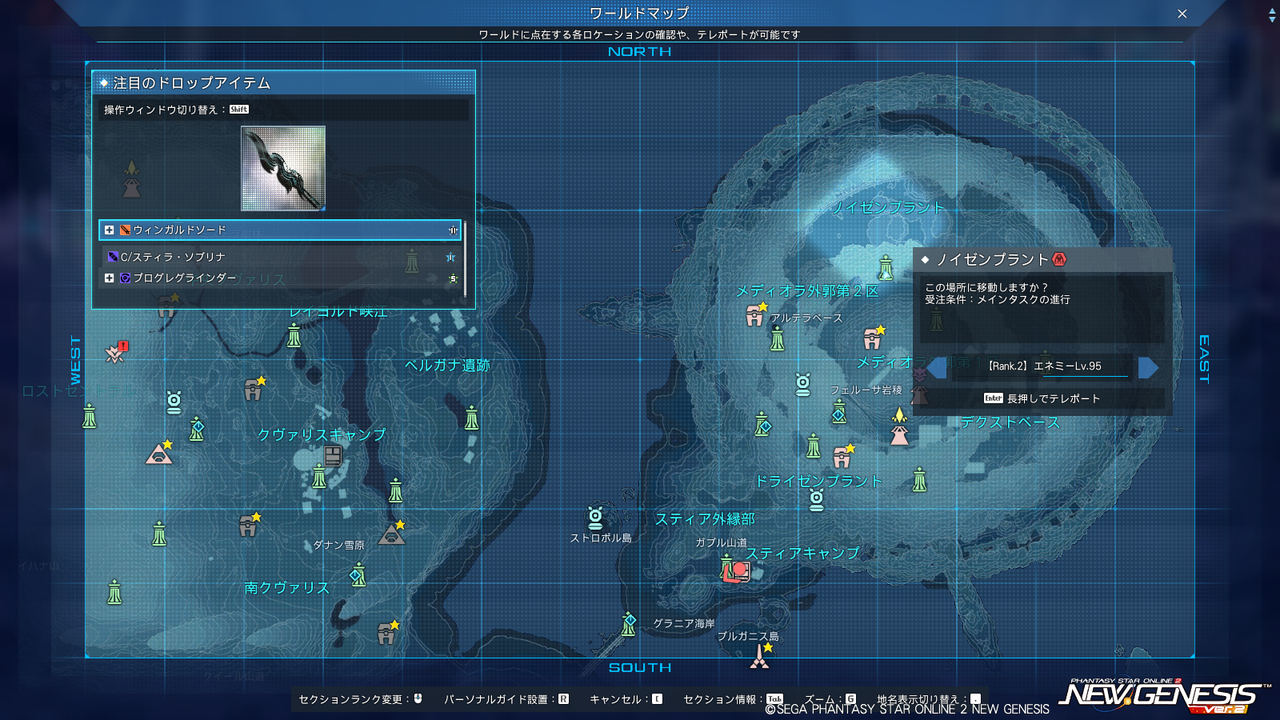The image size is (1280, 720).
Task: Expand the ウィンガルドソード drop entry
Action: click(109, 230)
